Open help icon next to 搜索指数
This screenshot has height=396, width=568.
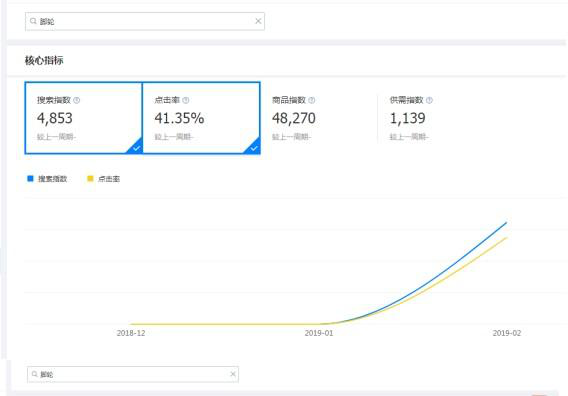click(76, 100)
